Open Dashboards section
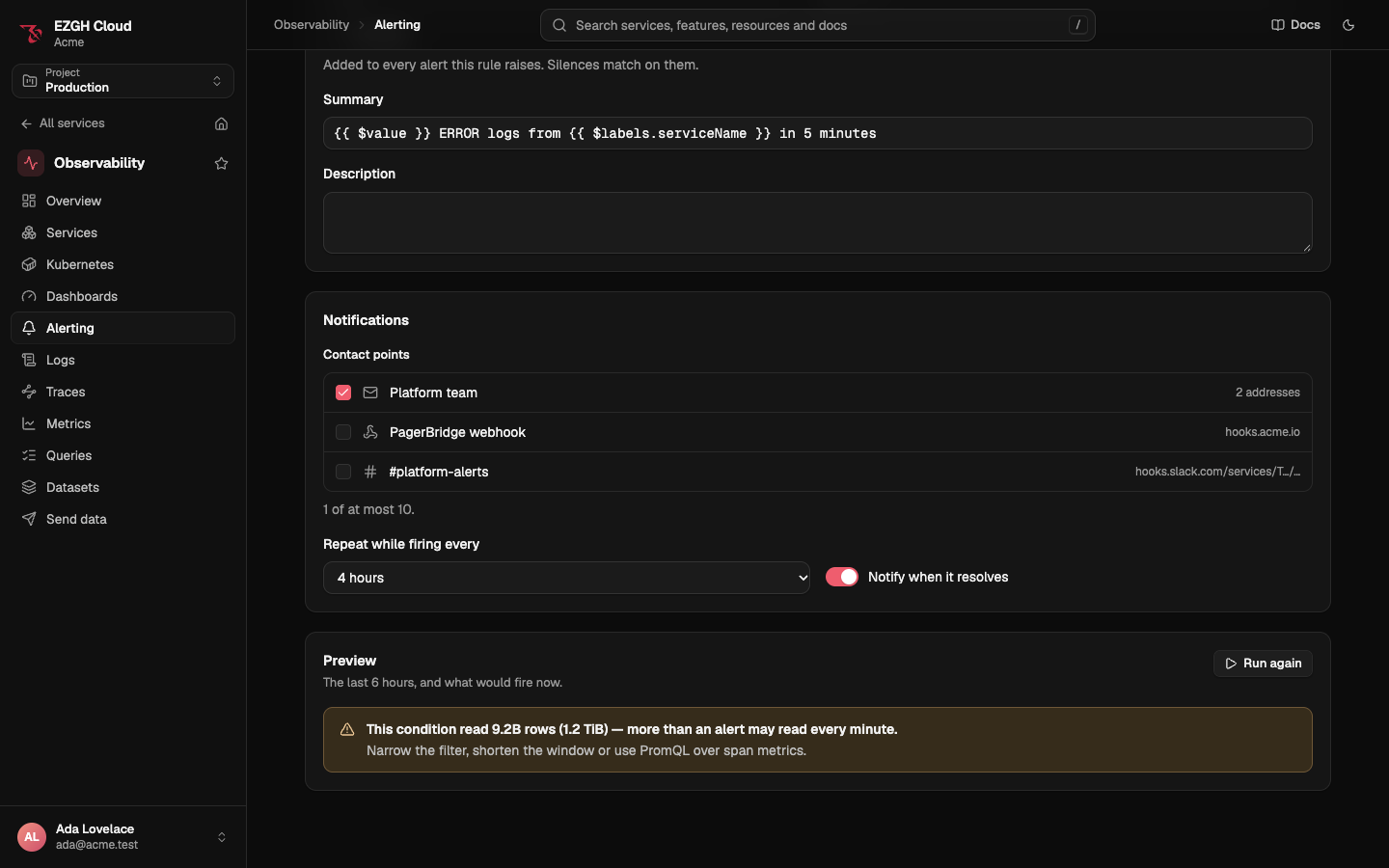The width and height of the screenshot is (1389, 868). 123,296
